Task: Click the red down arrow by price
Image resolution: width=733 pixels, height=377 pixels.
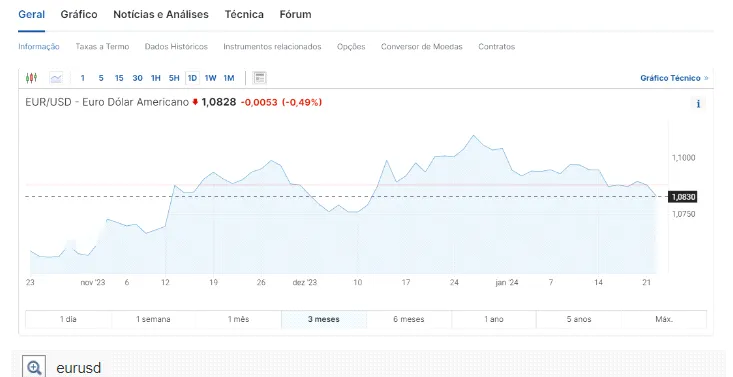Action: [195, 102]
